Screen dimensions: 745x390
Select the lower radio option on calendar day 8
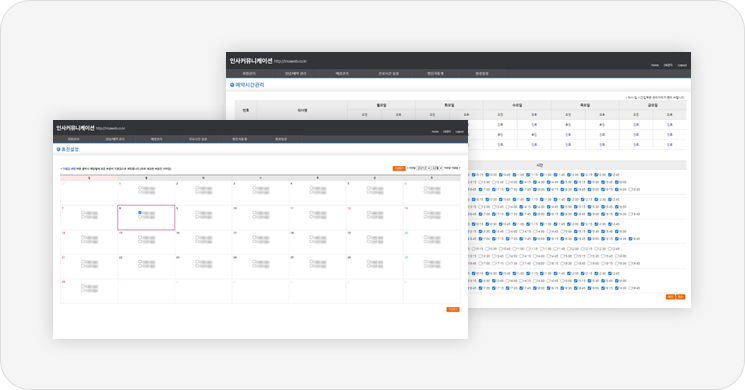[140, 217]
